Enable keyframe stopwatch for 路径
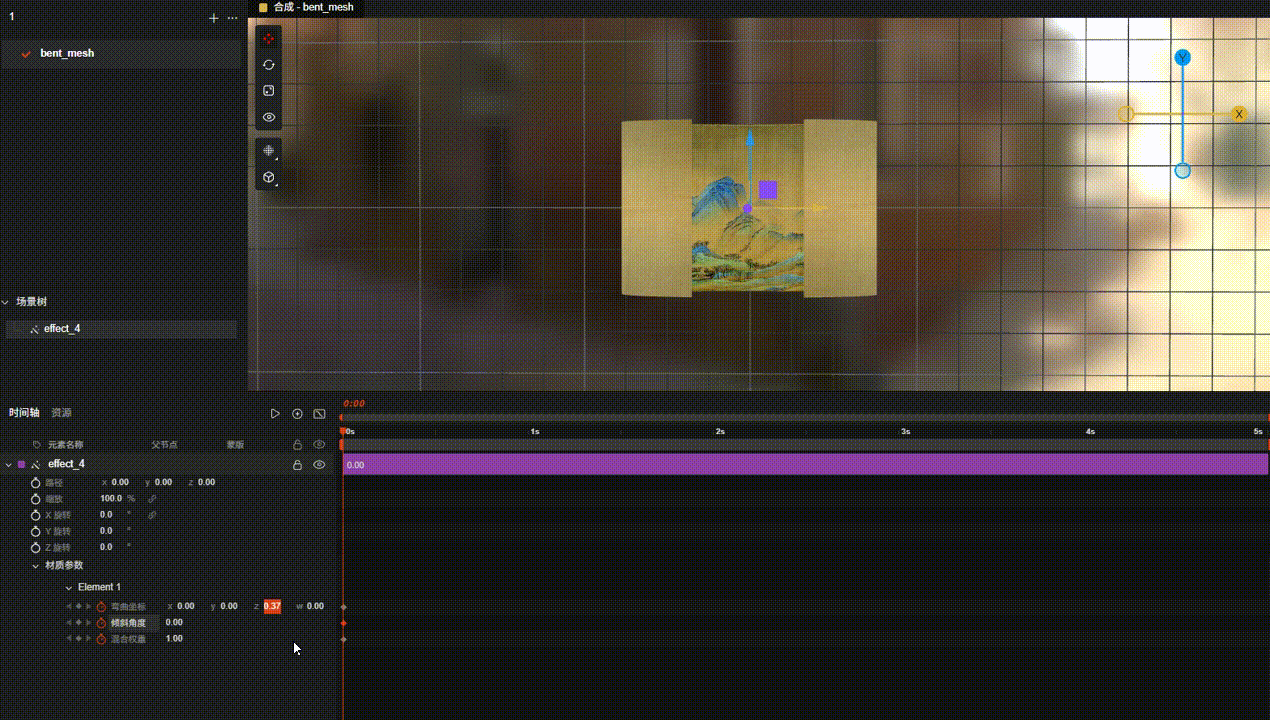 35,482
